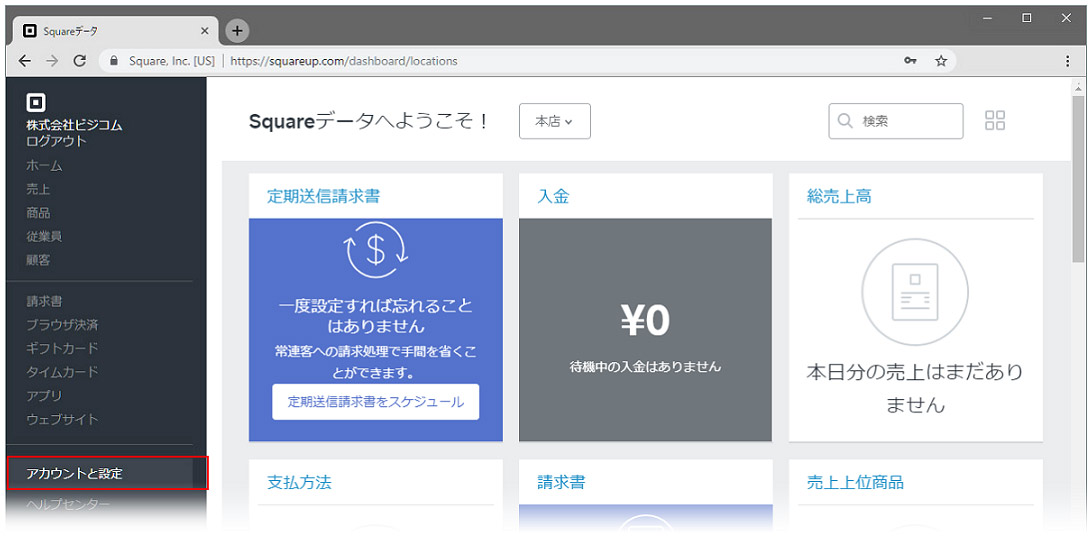The height and width of the screenshot is (541, 1092).
Task: Select the Squareデータ browser tab
Action: pyautogui.click(x=116, y=31)
